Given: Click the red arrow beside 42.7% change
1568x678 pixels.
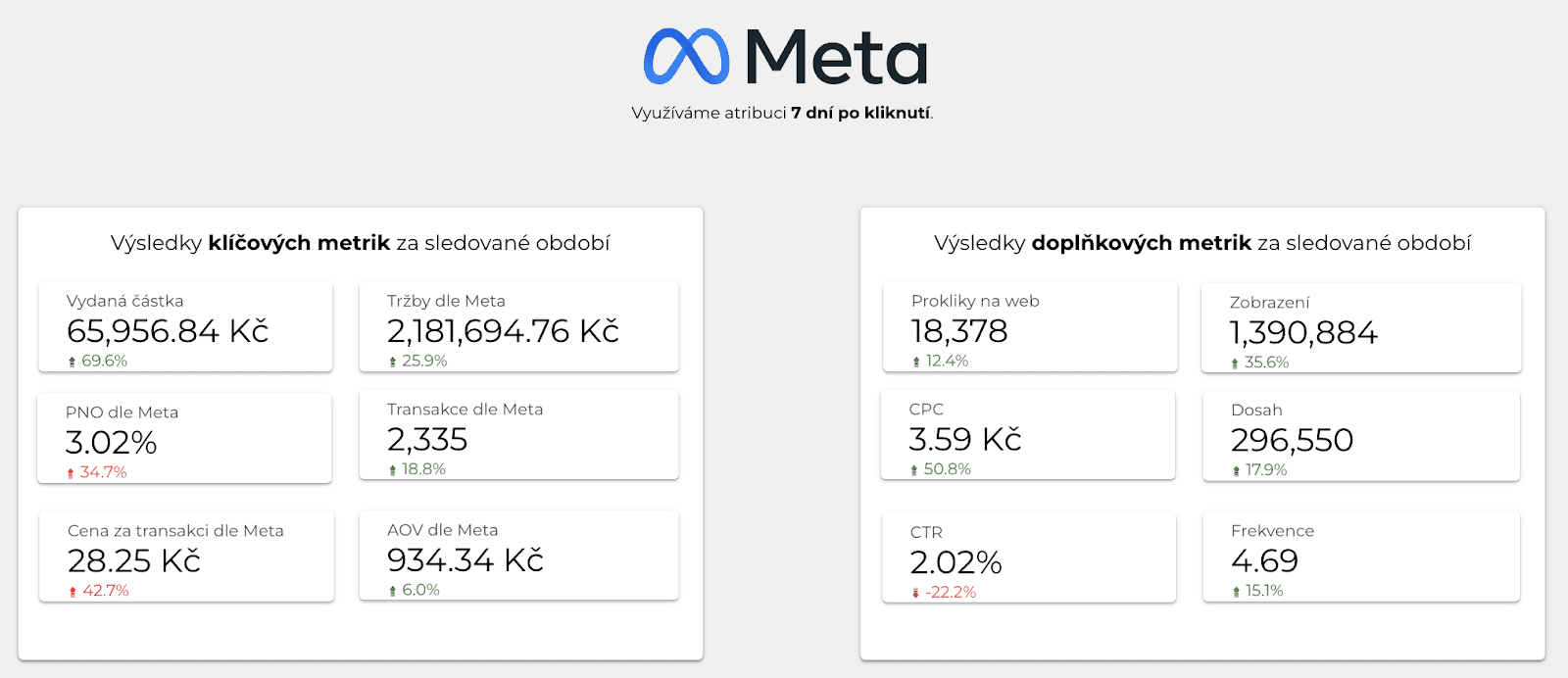Looking at the screenshot, I should pyautogui.click(x=73, y=592).
